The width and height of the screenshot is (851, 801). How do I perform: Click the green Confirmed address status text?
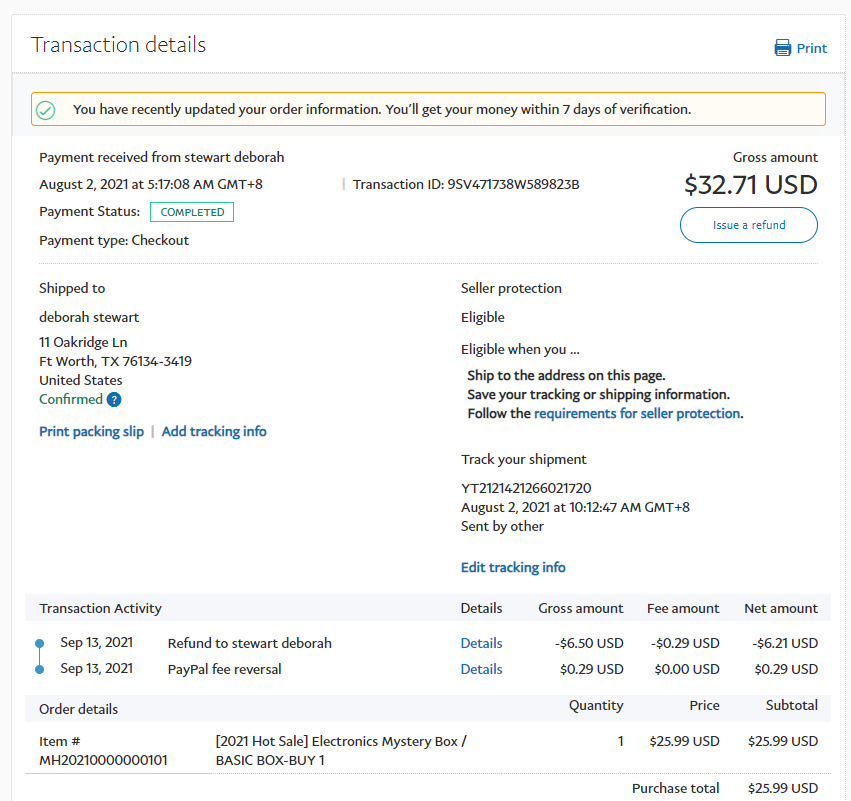click(71, 399)
